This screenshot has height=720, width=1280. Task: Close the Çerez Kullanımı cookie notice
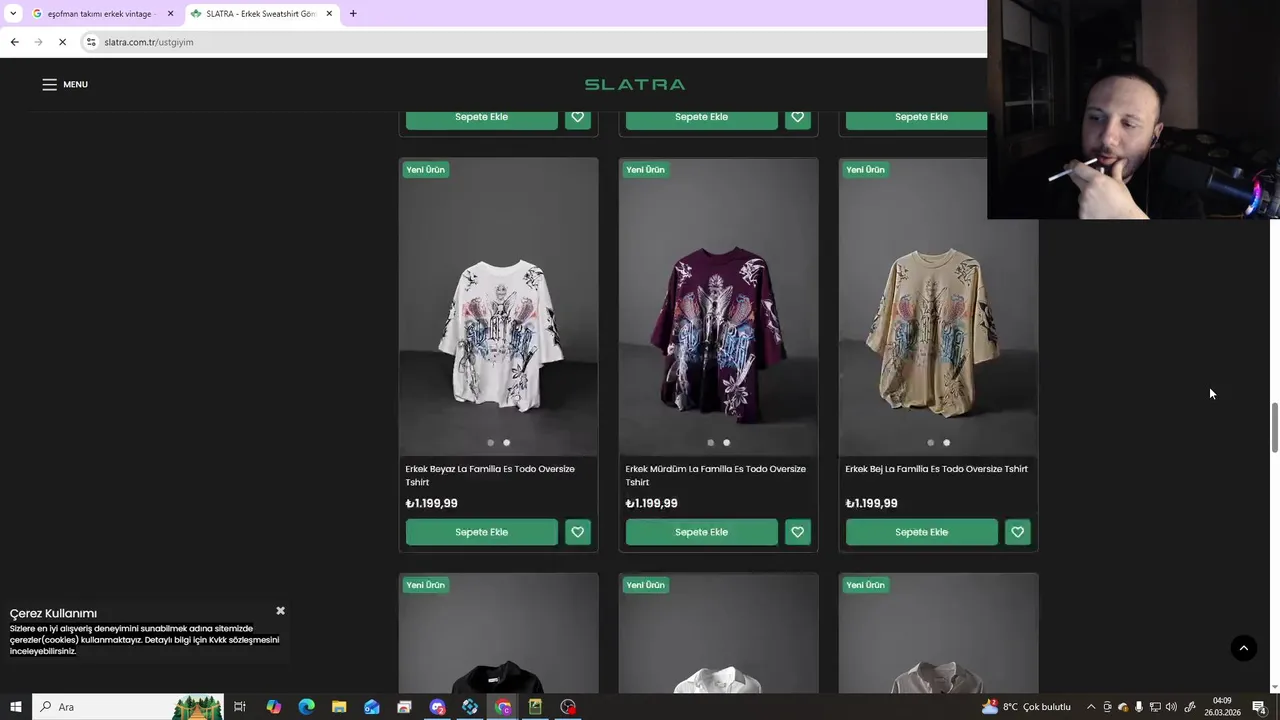(x=280, y=610)
